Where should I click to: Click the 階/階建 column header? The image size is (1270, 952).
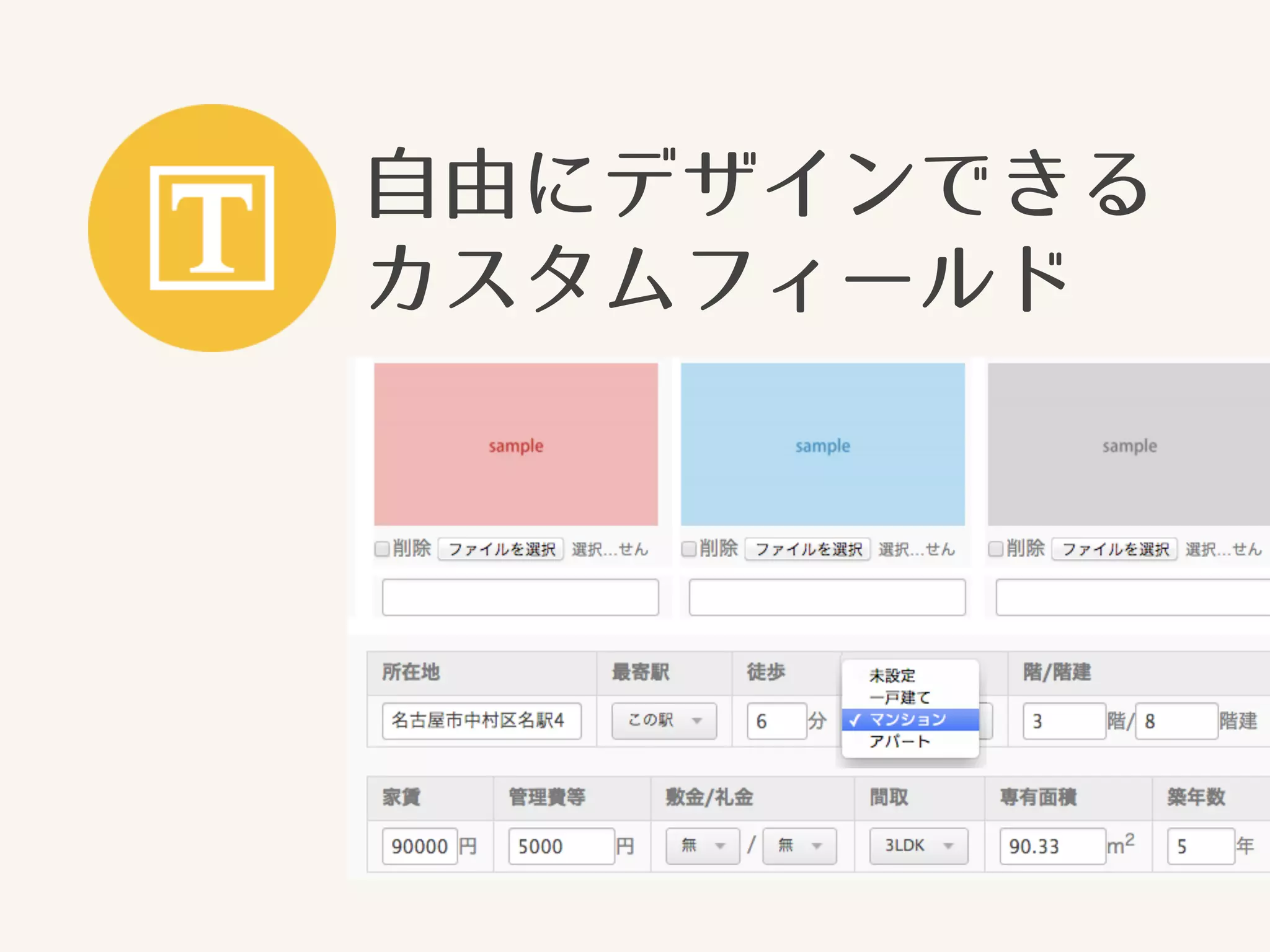point(1139,672)
